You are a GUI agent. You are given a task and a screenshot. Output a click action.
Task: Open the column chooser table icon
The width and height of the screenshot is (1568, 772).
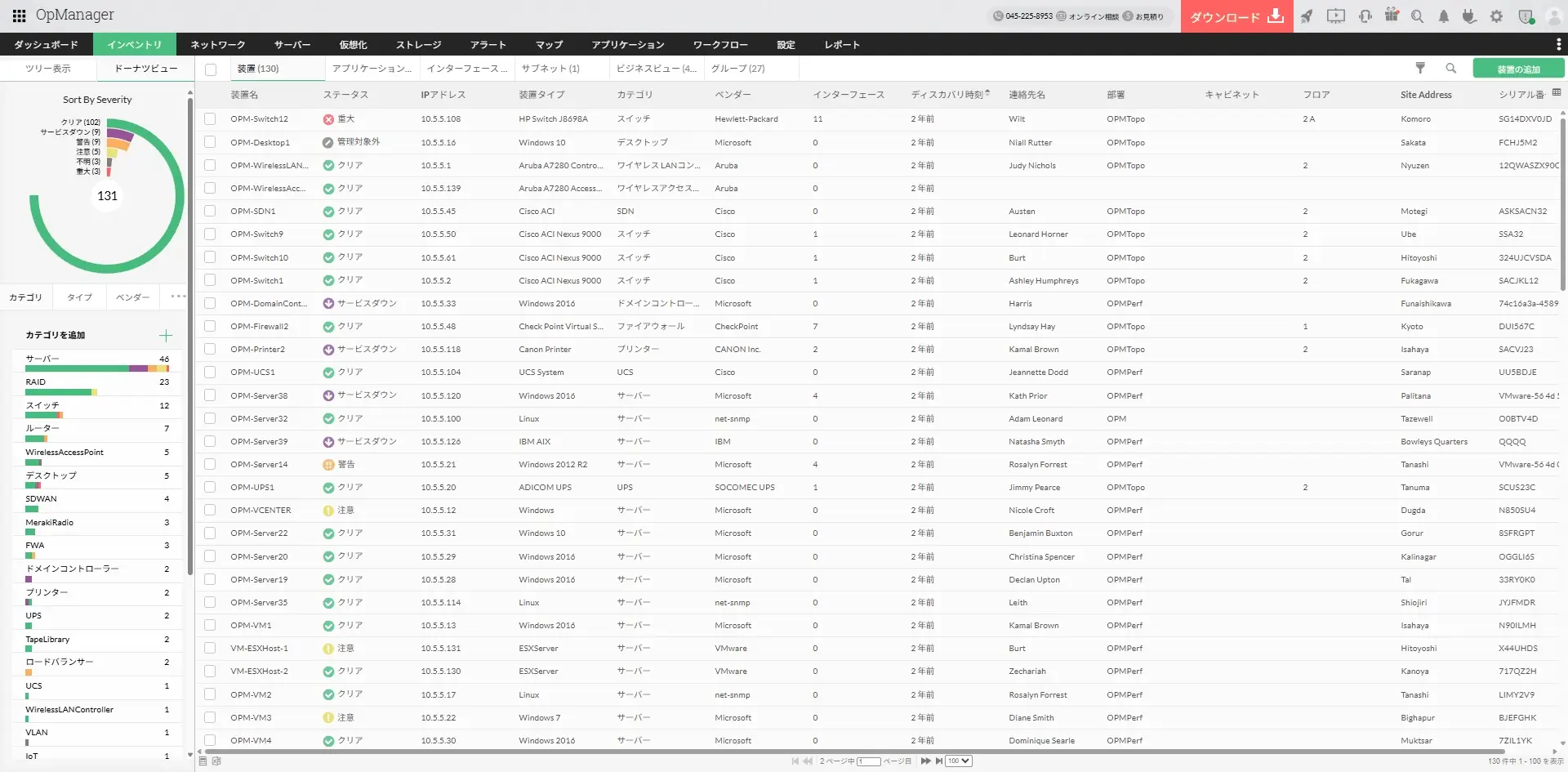[1557, 93]
